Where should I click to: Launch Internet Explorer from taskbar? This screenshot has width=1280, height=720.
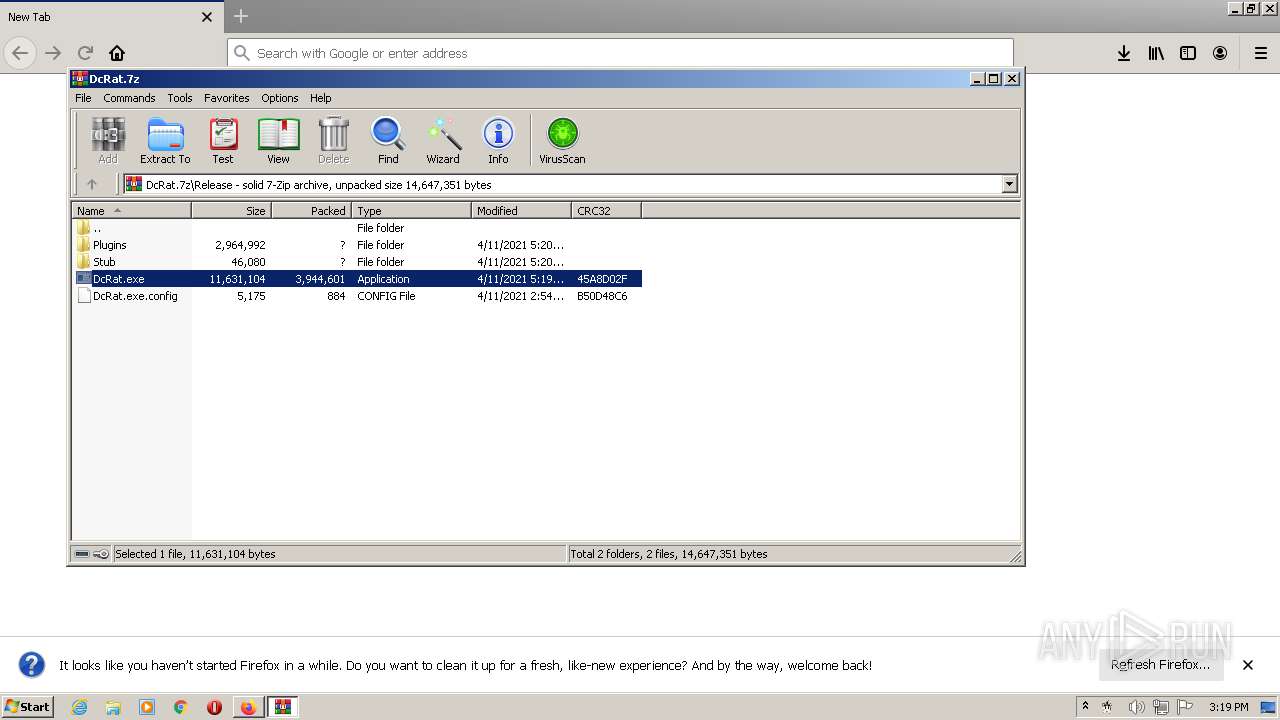[x=79, y=707]
